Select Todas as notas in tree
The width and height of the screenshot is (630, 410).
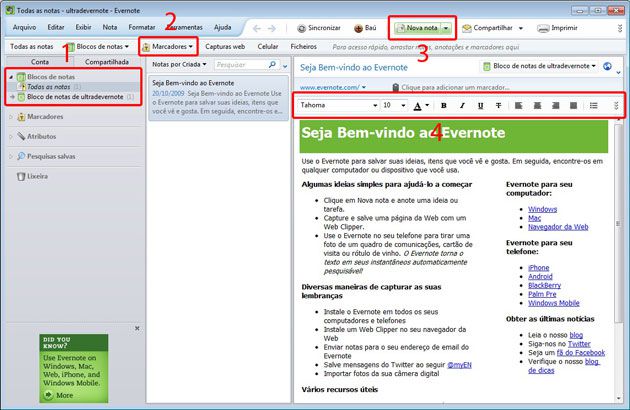[x=49, y=86]
